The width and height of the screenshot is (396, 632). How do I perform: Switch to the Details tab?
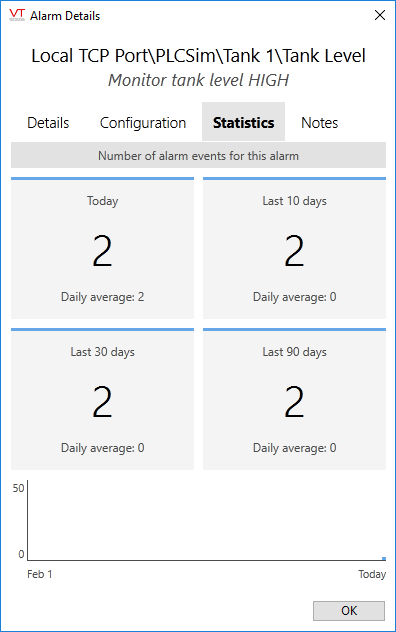click(x=48, y=123)
